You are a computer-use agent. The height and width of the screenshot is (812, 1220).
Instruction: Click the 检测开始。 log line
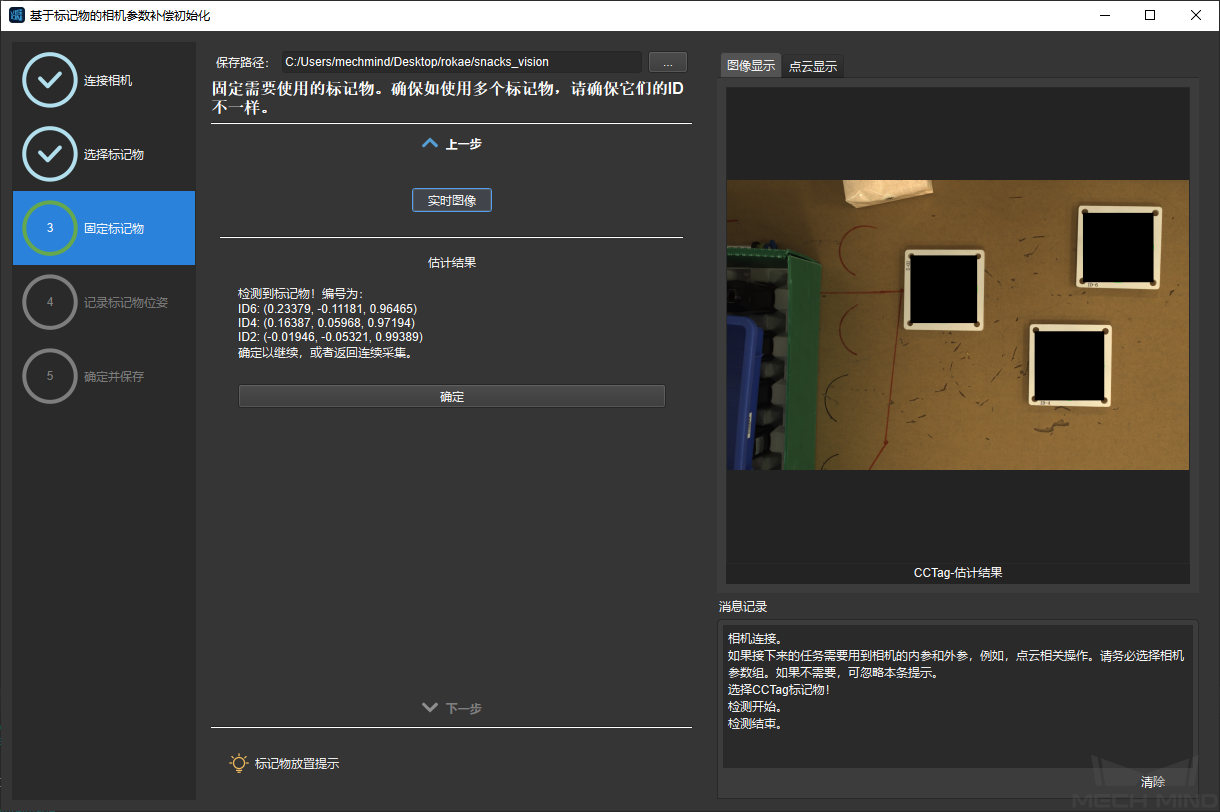point(755,707)
